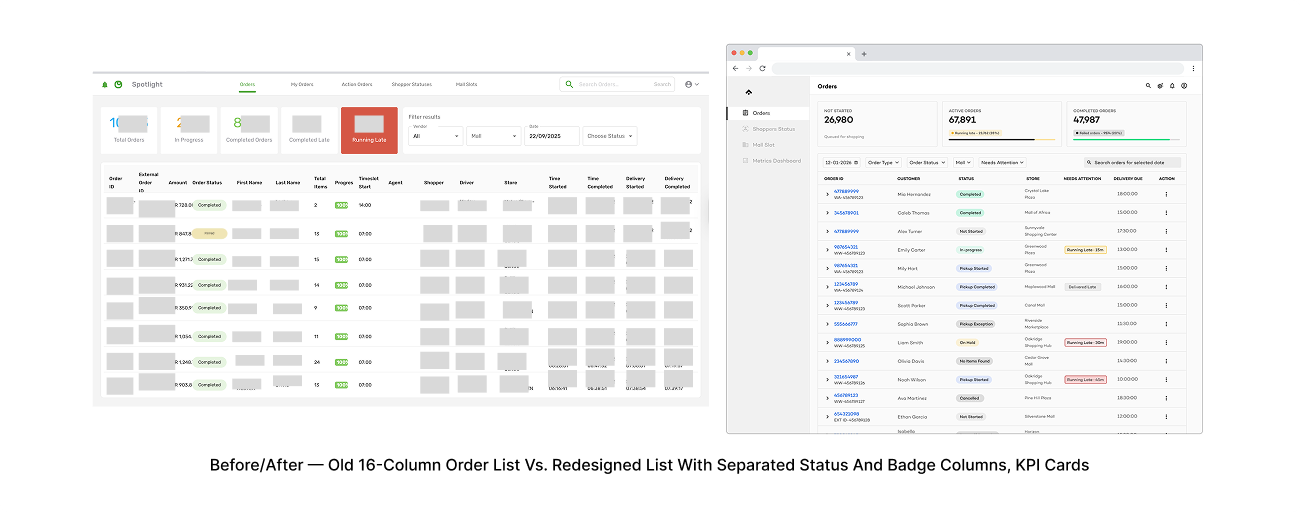Open the settings gear icon in redesigned header
Screen dimensions: 1301x512
point(1160,86)
